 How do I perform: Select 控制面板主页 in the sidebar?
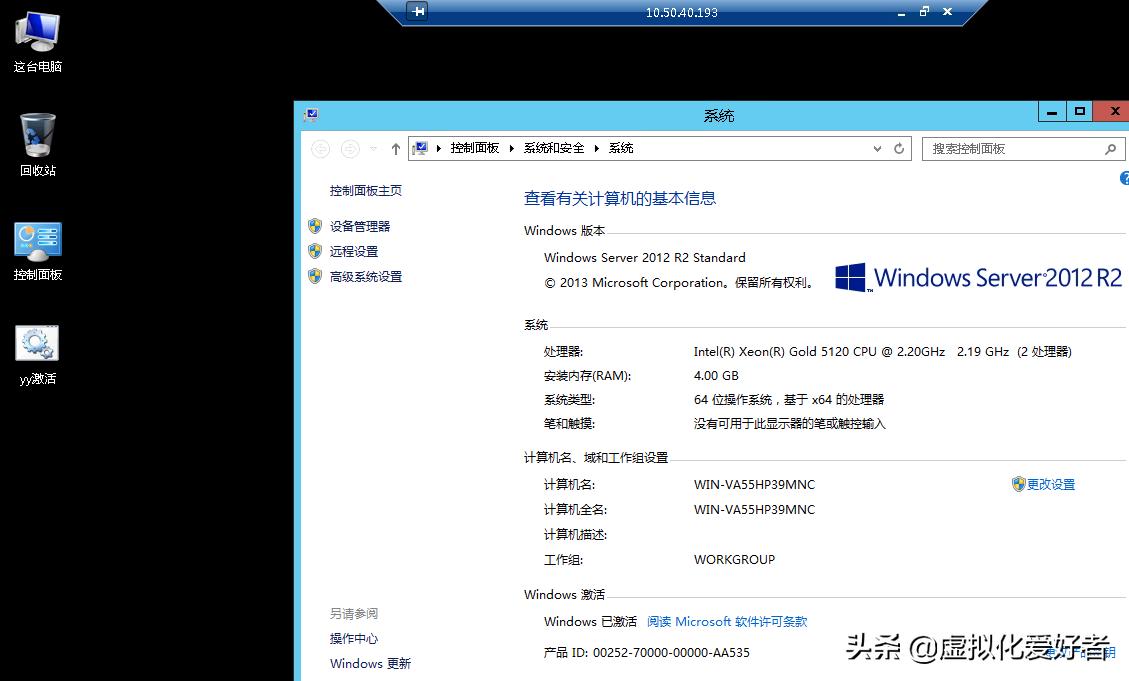(x=366, y=190)
